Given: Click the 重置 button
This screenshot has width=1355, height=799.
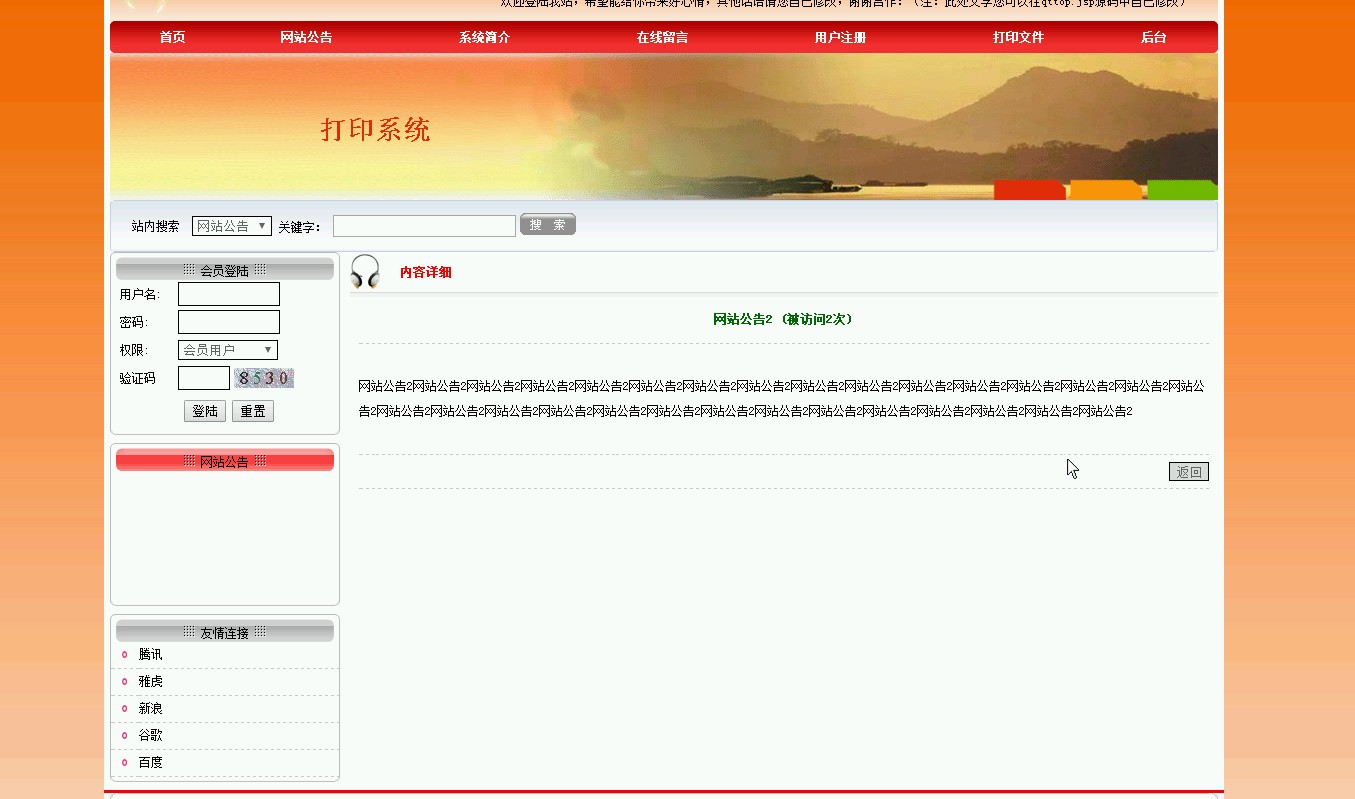Looking at the screenshot, I should (x=253, y=411).
